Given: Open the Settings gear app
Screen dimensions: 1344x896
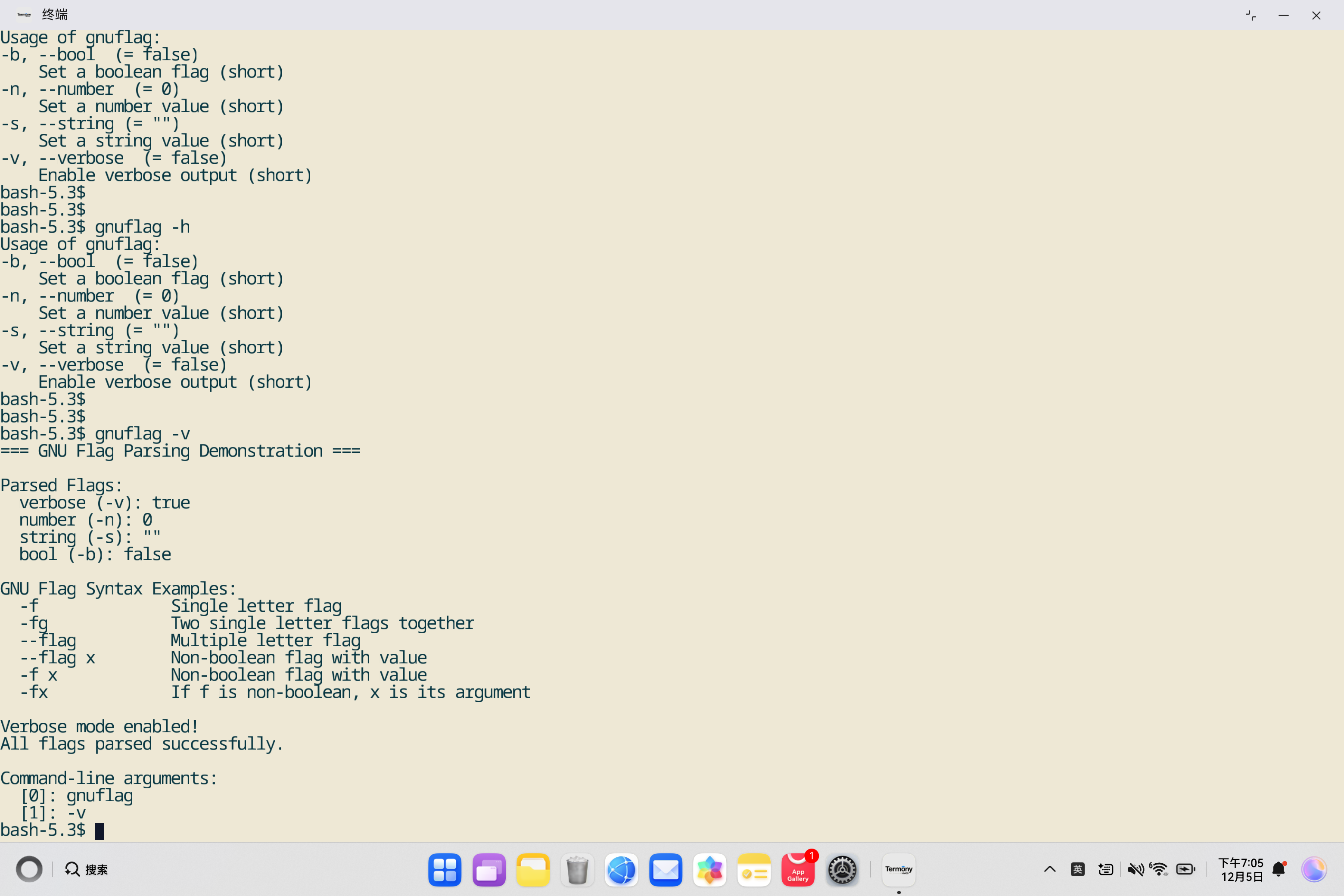Looking at the screenshot, I should 842,870.
